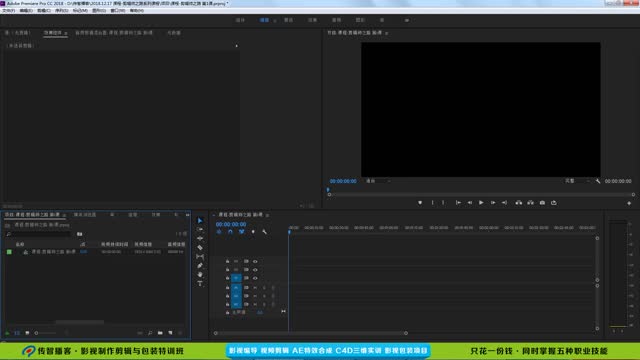Open the File menu

click(9, 11)
